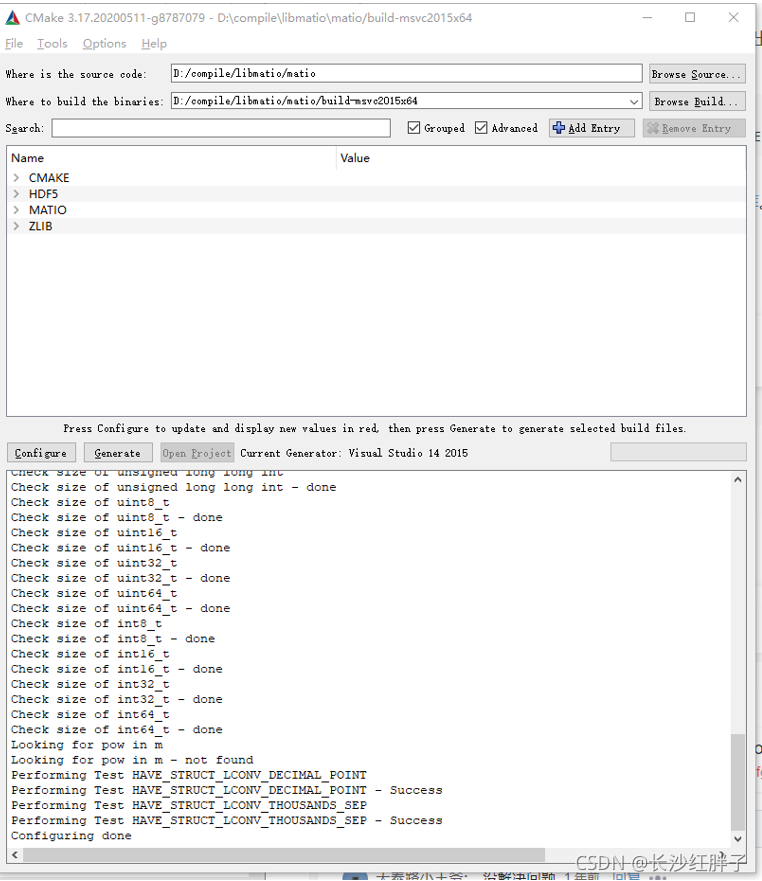Click 'Current Generator: Visual Studio 14 2015' label

[353, 453]
